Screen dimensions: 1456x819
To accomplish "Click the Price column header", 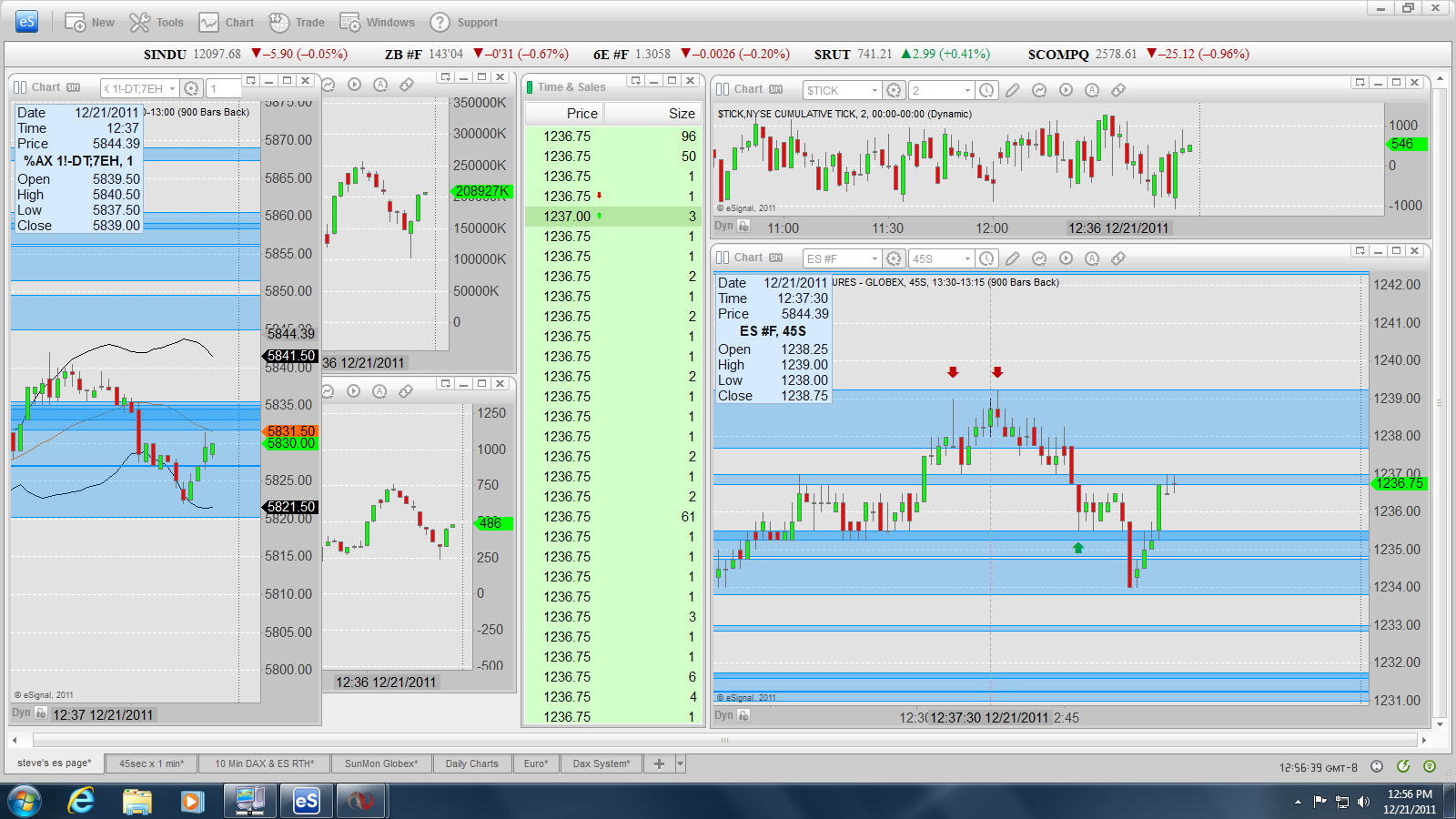I will [x=564, y=114].
